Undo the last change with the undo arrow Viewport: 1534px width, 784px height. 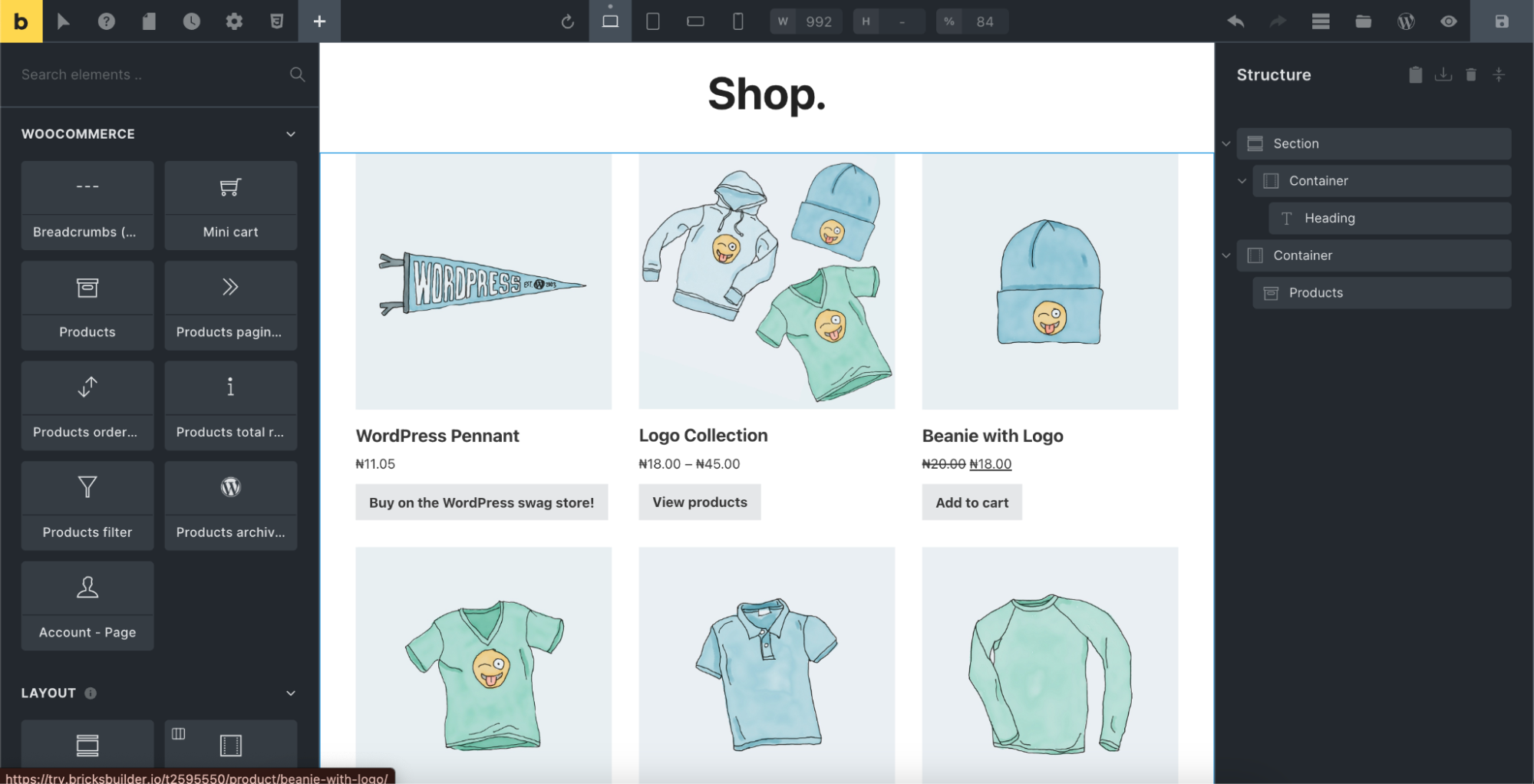1235,21
